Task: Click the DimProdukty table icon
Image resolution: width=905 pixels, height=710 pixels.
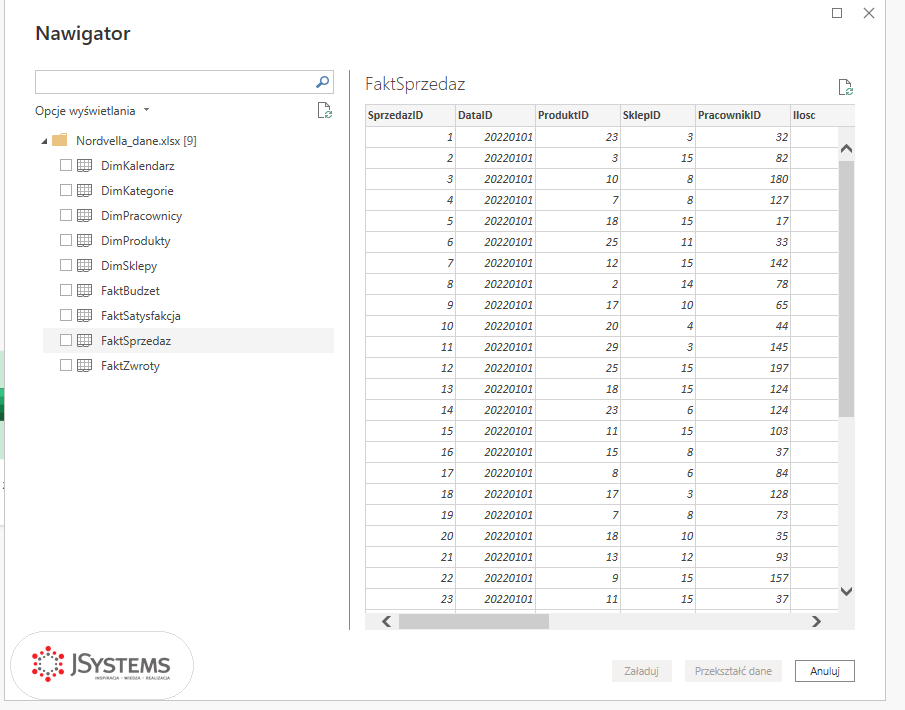Action: coord(84,240)
